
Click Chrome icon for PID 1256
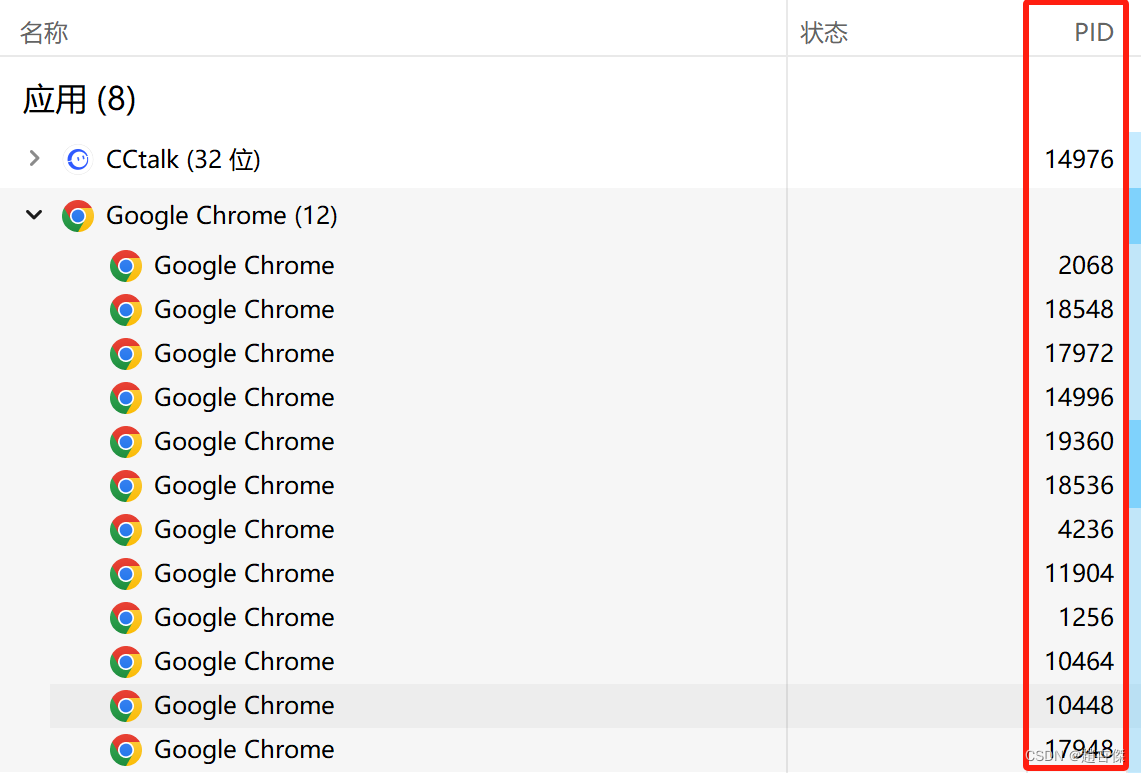[x=125, y=618]
